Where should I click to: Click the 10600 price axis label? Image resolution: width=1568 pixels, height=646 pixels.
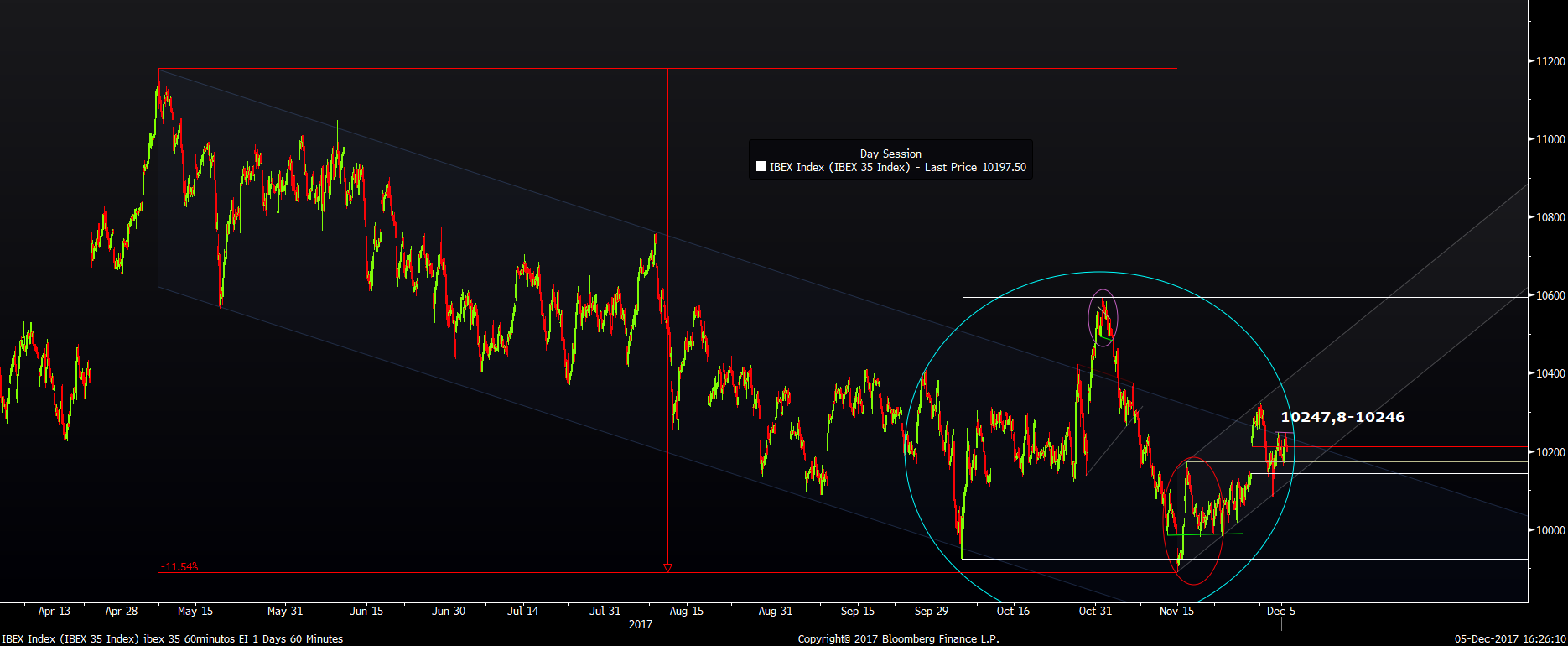[1550, 295]
